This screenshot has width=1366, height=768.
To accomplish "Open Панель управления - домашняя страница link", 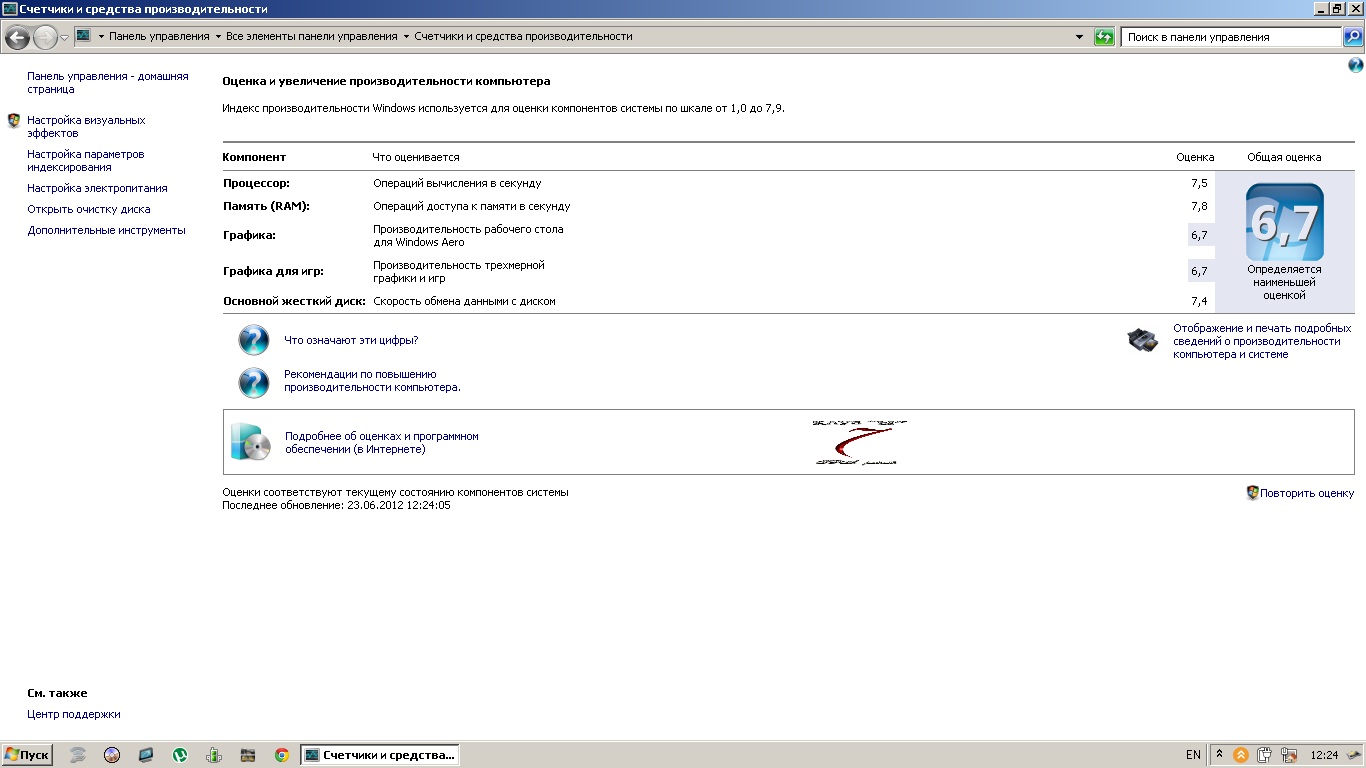I will coord(107,83).
